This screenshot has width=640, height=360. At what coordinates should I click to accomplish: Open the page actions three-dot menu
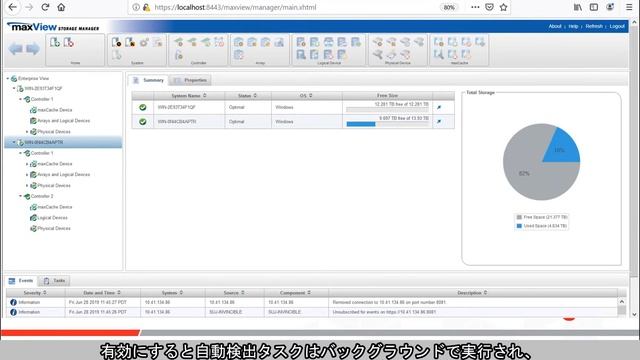475,7
